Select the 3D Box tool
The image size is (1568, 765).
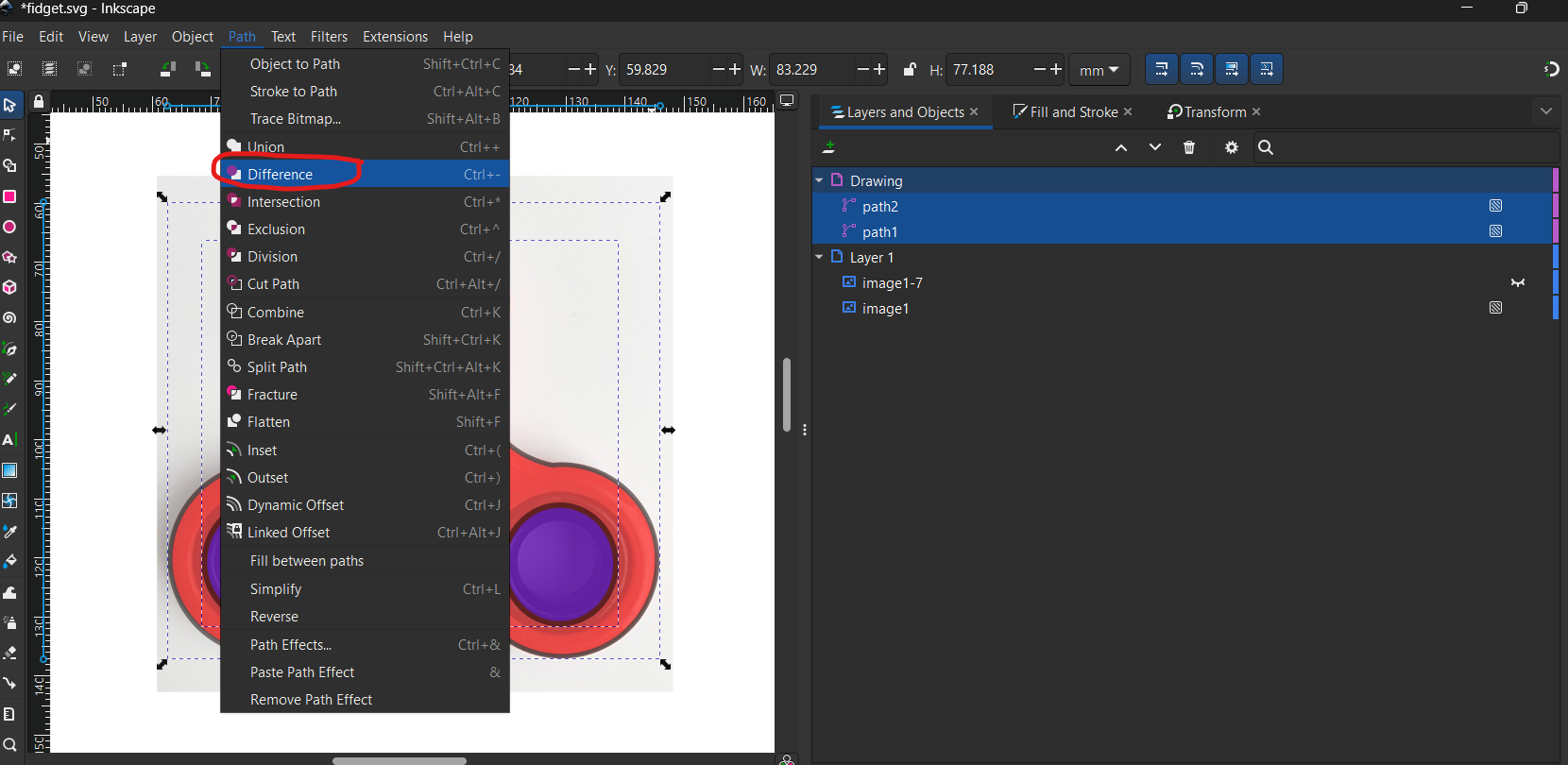pos(9,287)
